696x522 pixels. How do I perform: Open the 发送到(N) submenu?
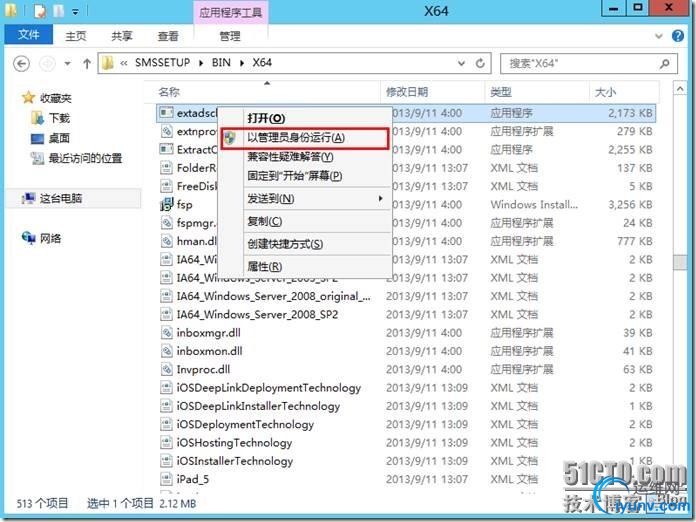[306, 198]
